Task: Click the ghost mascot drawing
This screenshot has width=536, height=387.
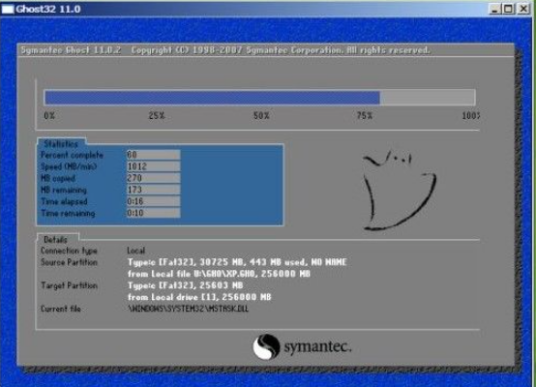Action: click(x=400, y=190)
